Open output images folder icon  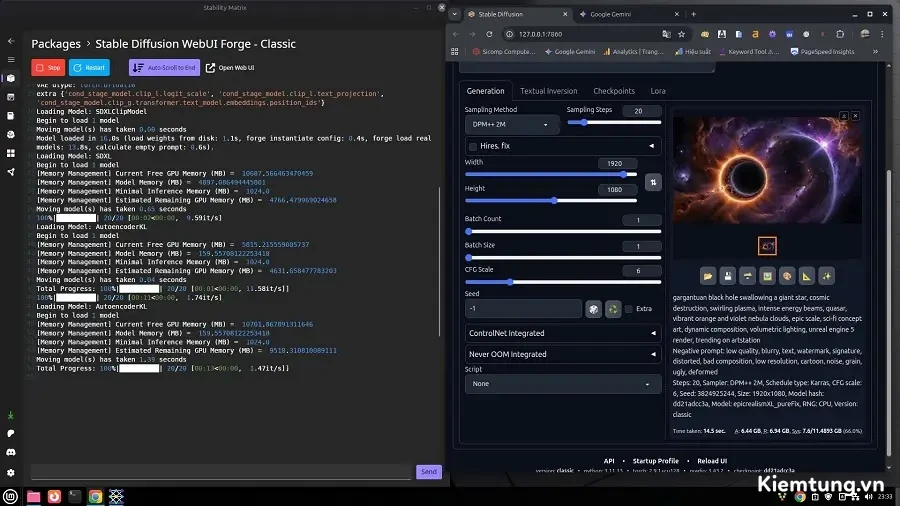pyautogui.click(x=708, y=277)
